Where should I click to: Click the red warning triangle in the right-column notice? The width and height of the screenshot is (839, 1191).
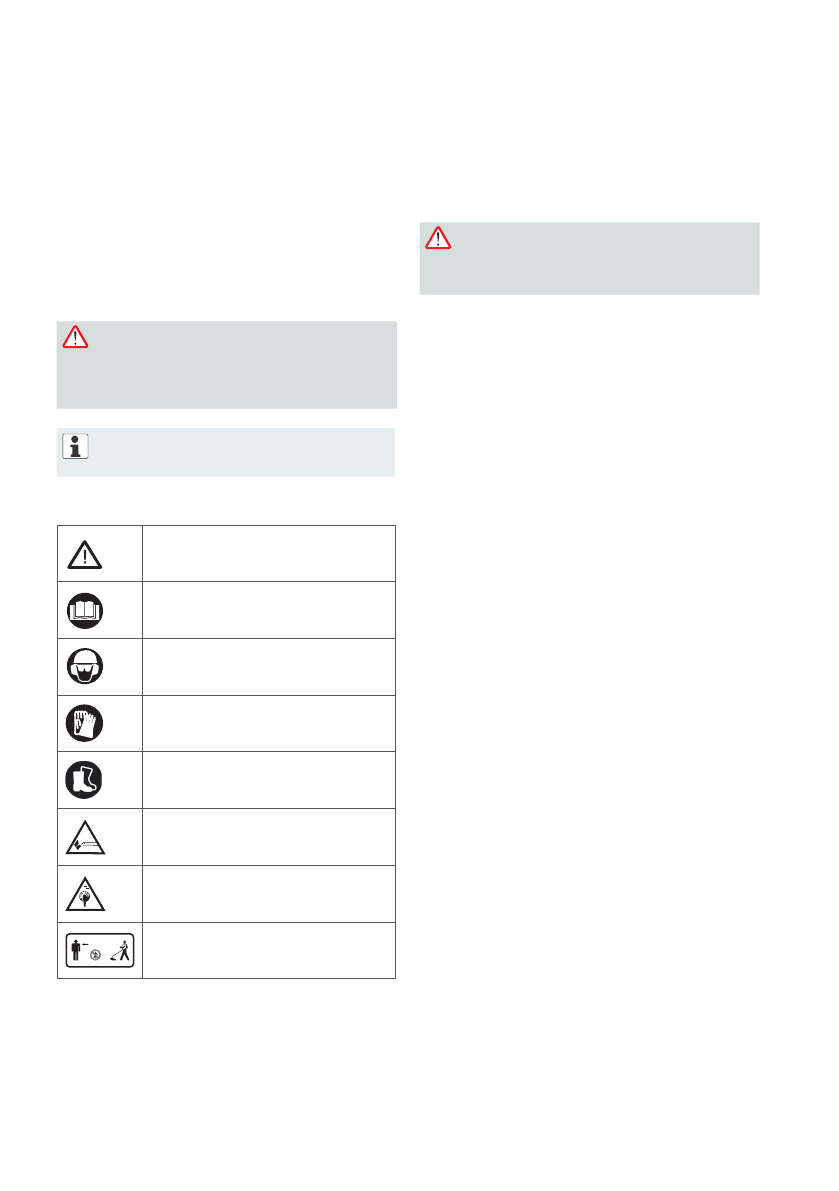tap(438, 238)
